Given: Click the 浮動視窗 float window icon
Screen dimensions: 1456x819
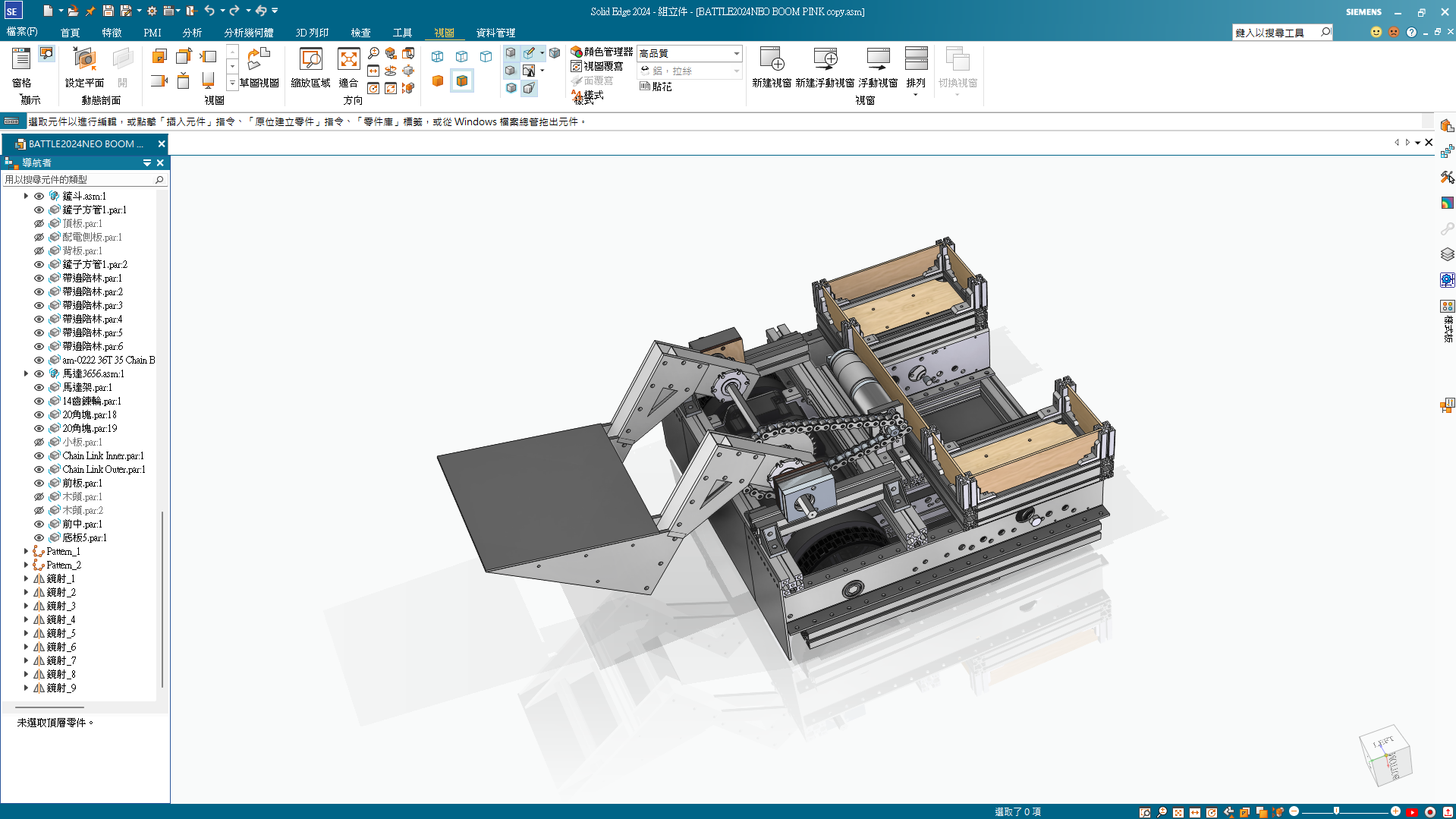Looking at the screenshot, I should click(x=878, y=59).
